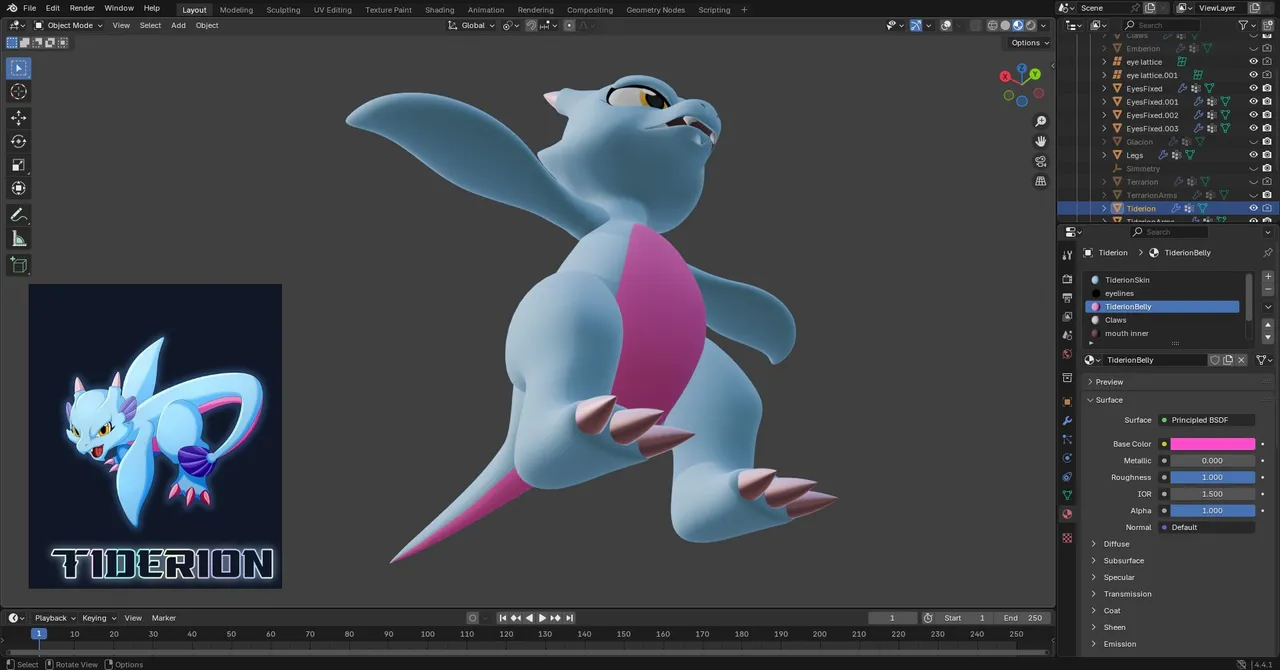
Task: Pick the Add Cube tool
Action: [18, 265]
